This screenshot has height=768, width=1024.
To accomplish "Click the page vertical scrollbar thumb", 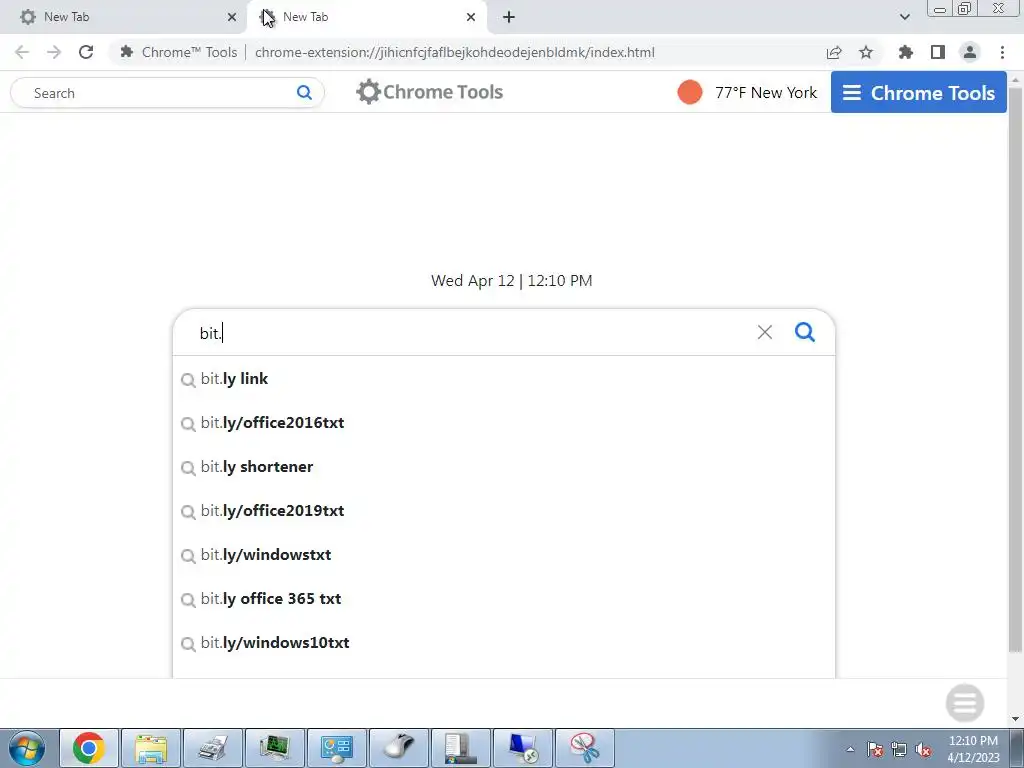I will pos(1015,369).
